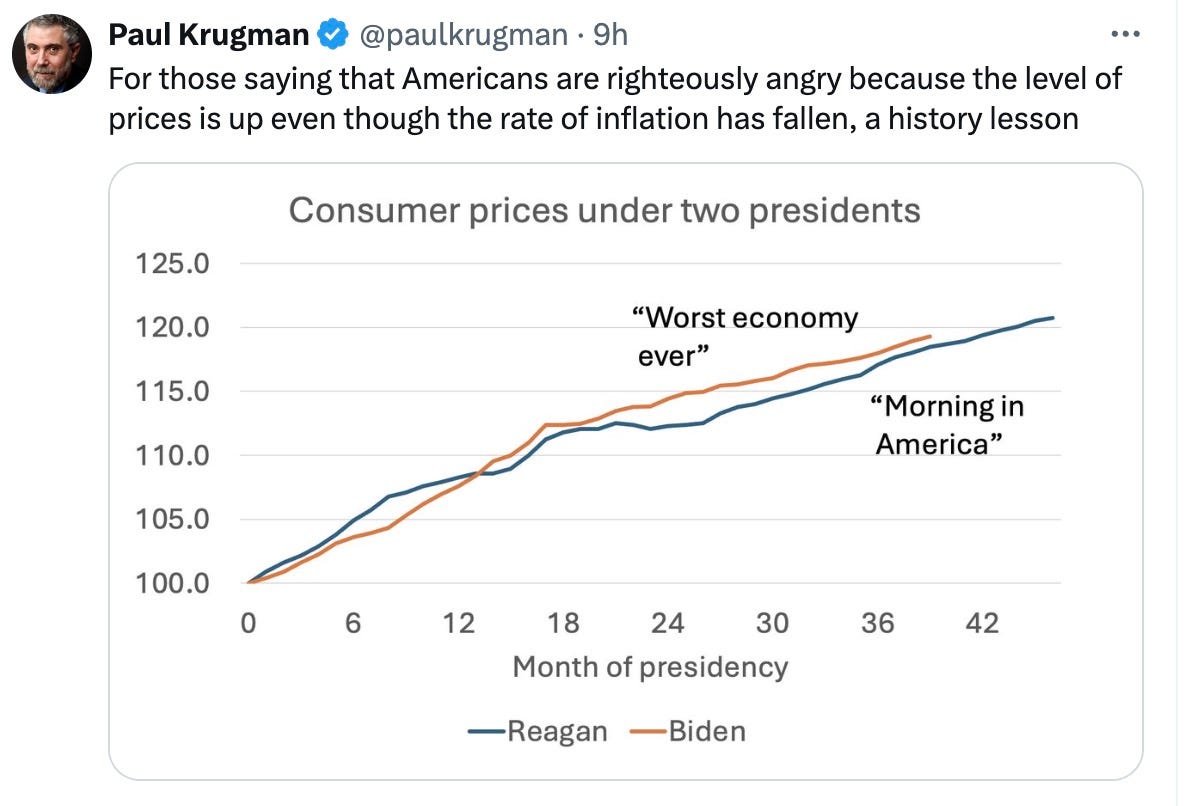This screenshot has height=806, width=1204.
Task: Click the 'Worst economy ever' annotation
Action: pos(745,336)
